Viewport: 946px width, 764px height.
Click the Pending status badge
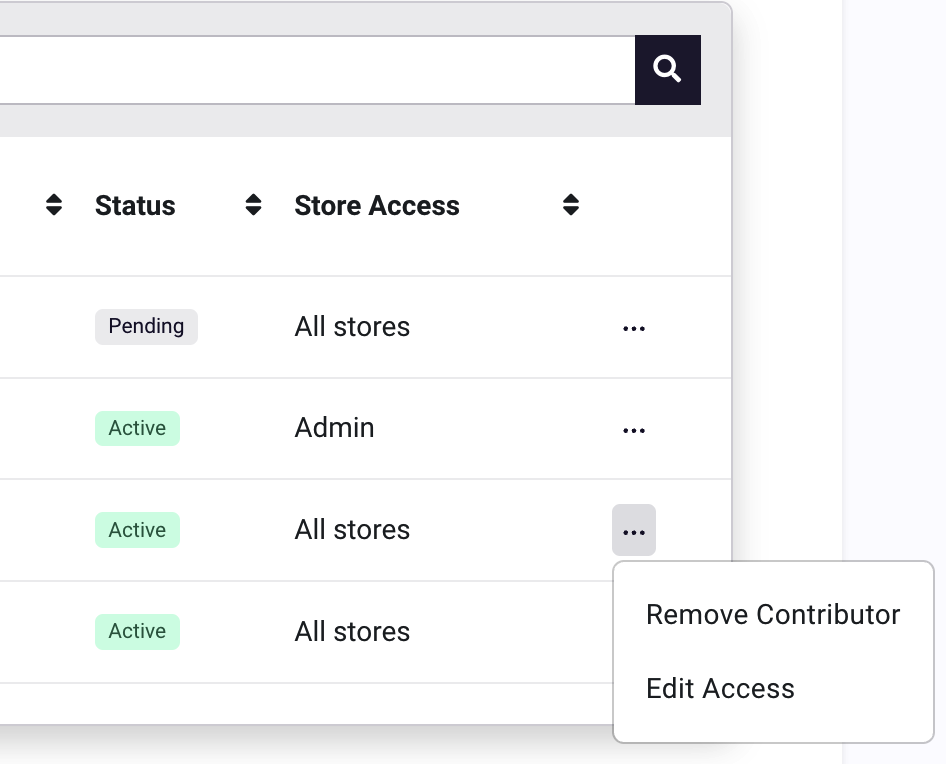[146, 326]
